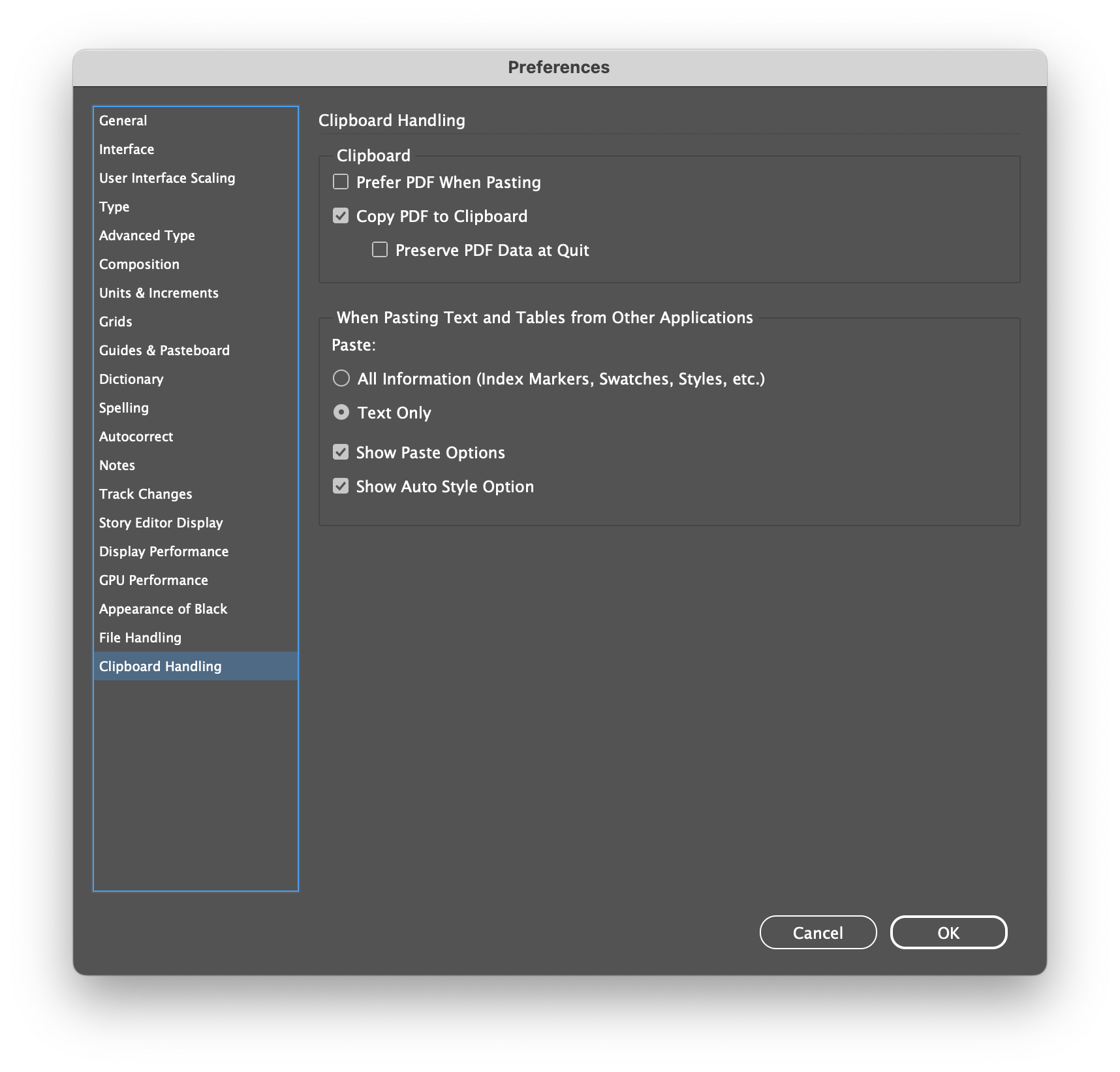Select the All Information paste option
Viewport: 1120px width, 1072px height.
tap(341, 378)
